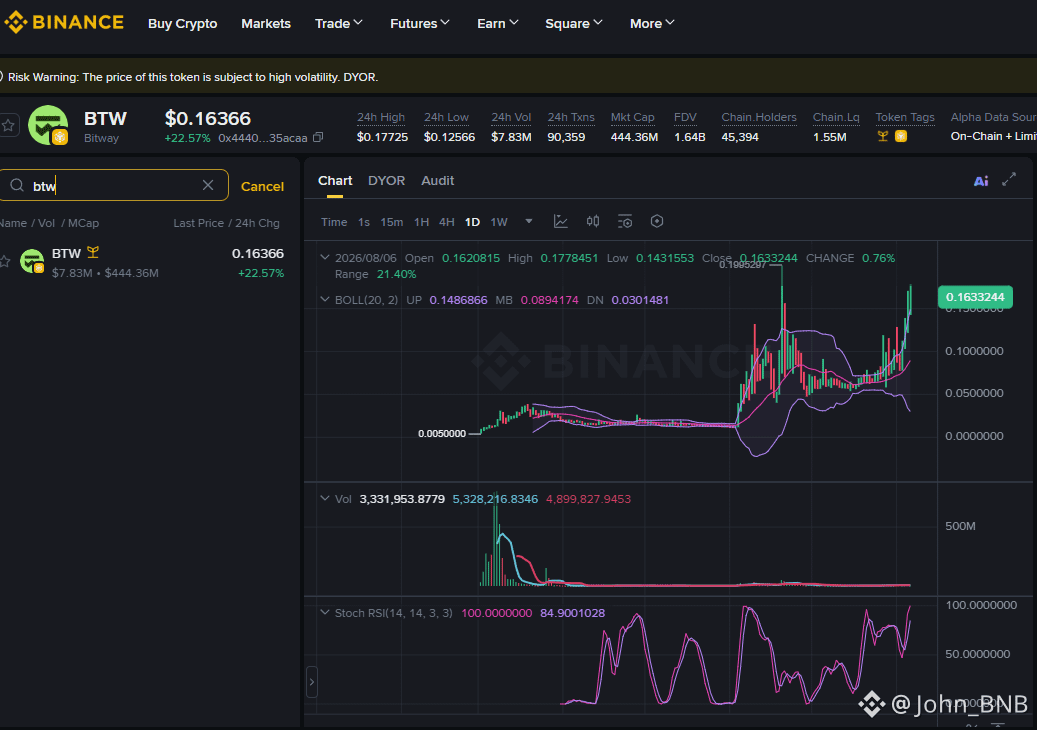The width and height of the screenshot is (1037, 730).
Task: Open the AI analysis icon
Action: [x=981, y=181]
